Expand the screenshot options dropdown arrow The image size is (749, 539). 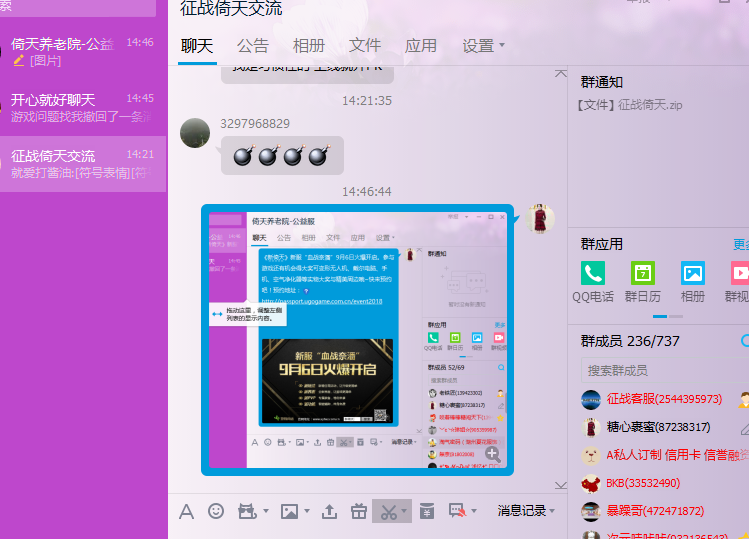(x=405, y=511)
